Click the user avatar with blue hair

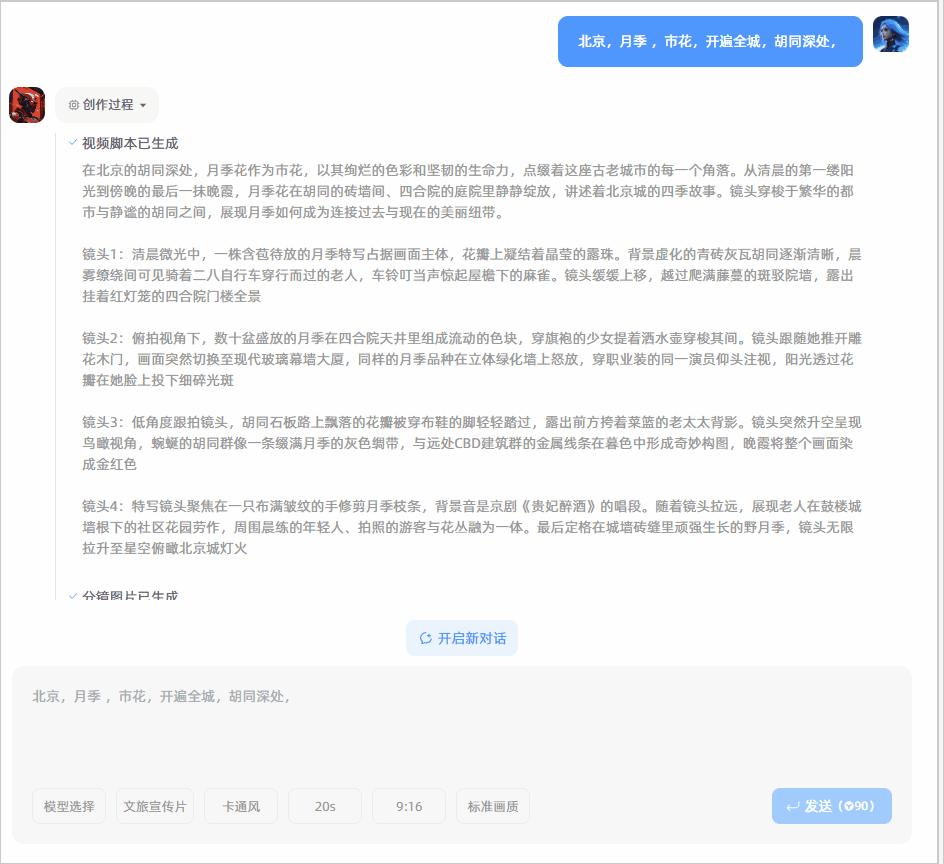coord(890,34)
